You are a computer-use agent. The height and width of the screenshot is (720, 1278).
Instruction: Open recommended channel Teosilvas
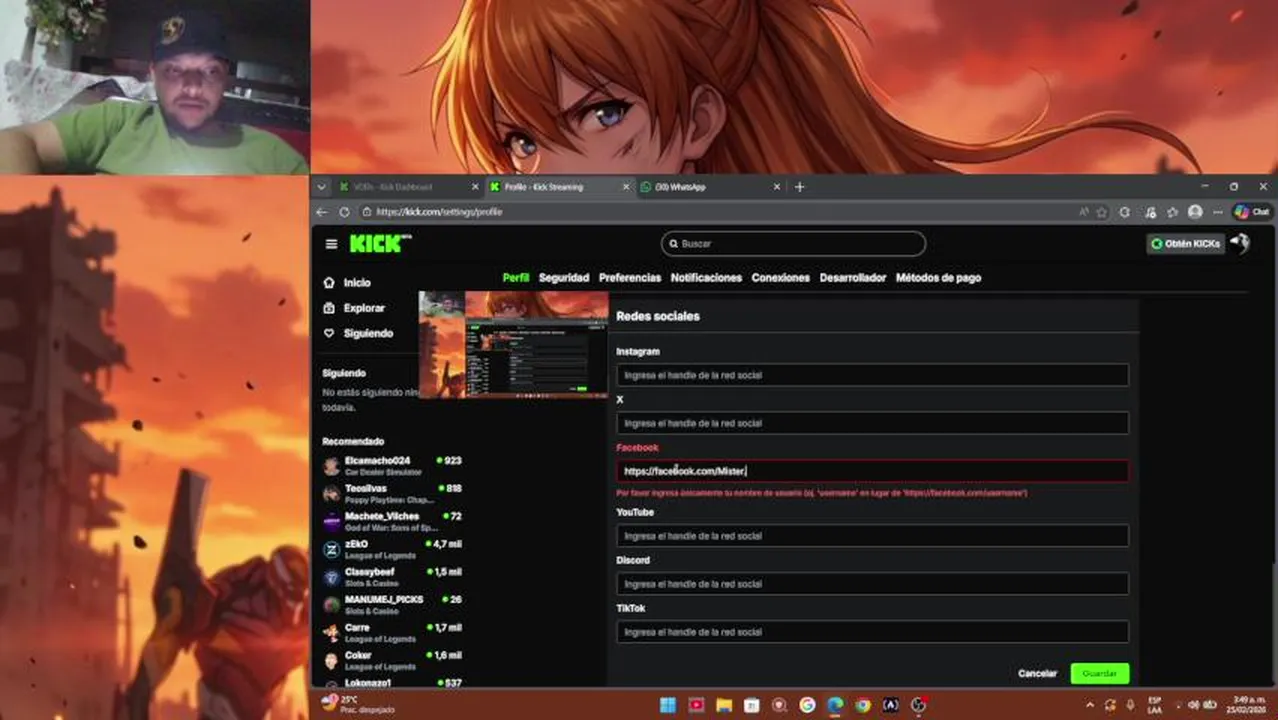pos(392,493)
